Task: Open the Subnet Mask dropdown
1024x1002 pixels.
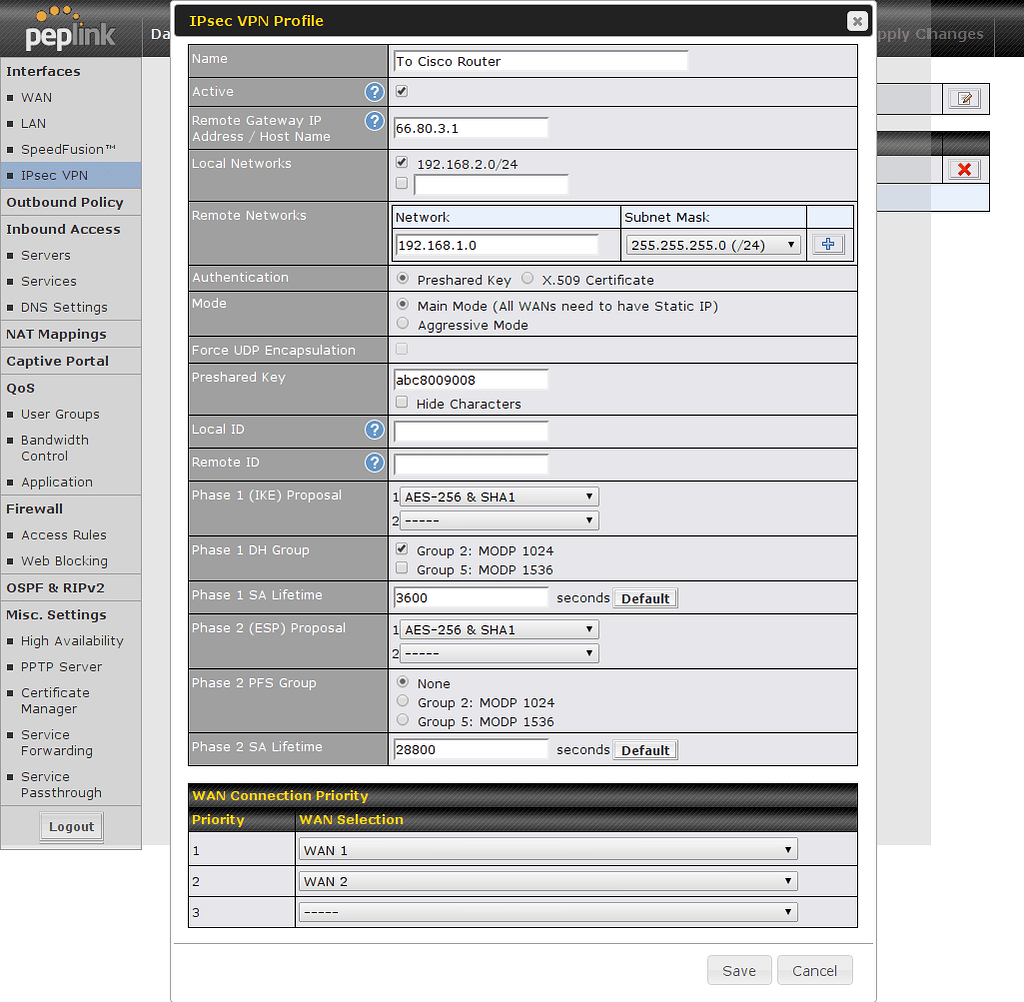Action: [712, 244]
